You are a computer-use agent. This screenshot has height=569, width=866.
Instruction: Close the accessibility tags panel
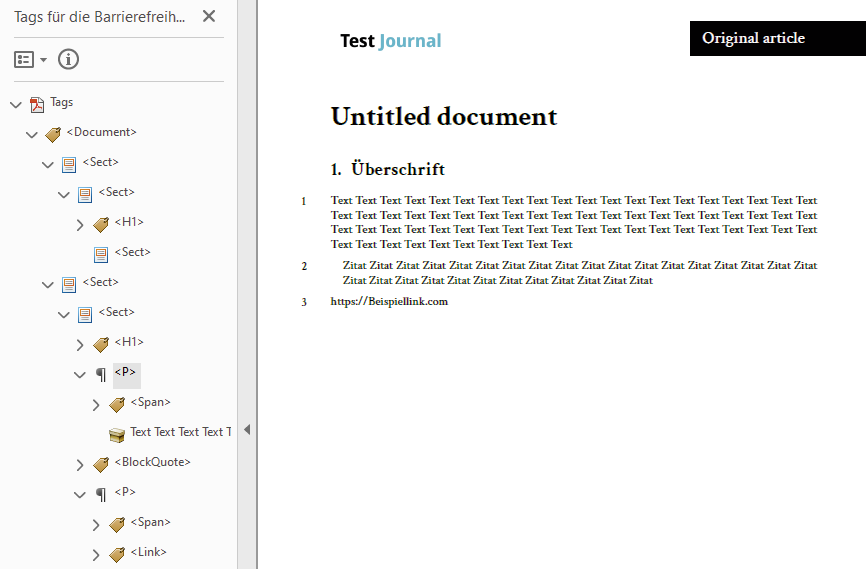(208, 16)
